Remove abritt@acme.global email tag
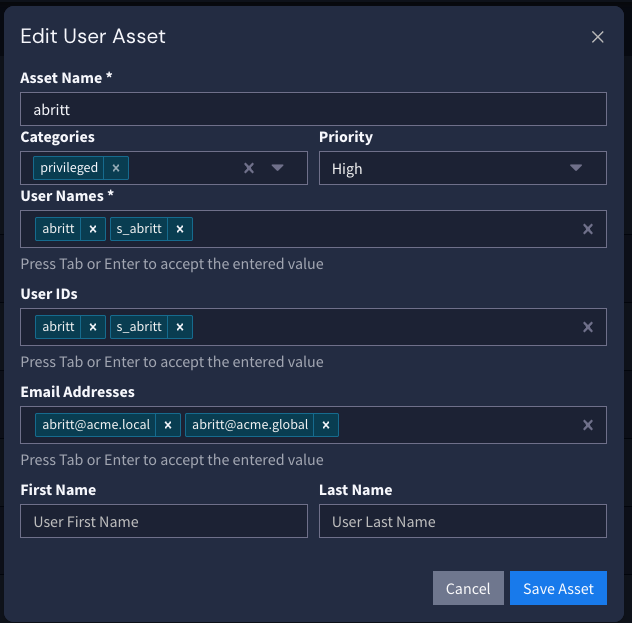The height and width of the screenshot is (623, 632). [326, 425]
